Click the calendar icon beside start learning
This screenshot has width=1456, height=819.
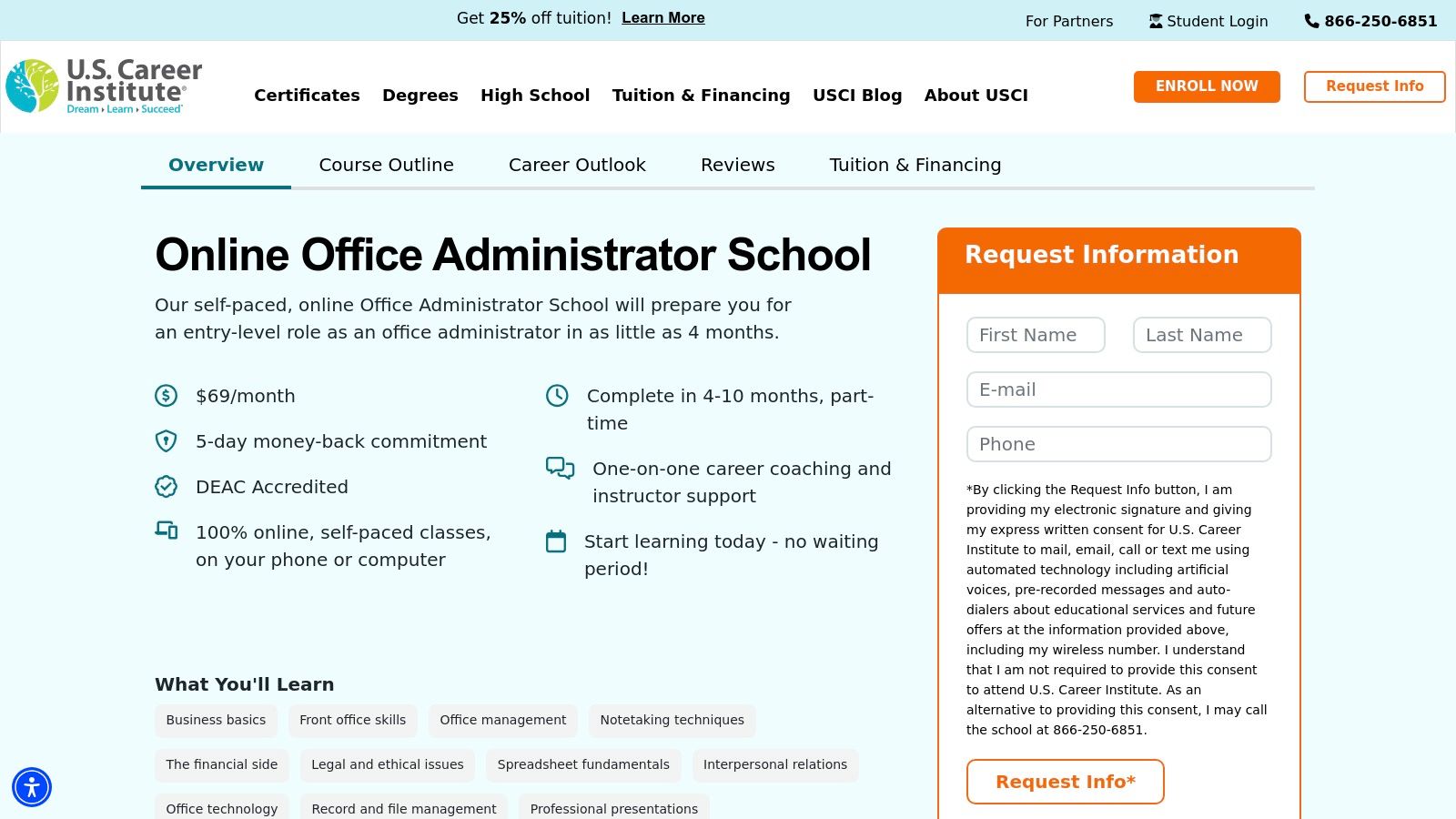(x=557, y=541)
